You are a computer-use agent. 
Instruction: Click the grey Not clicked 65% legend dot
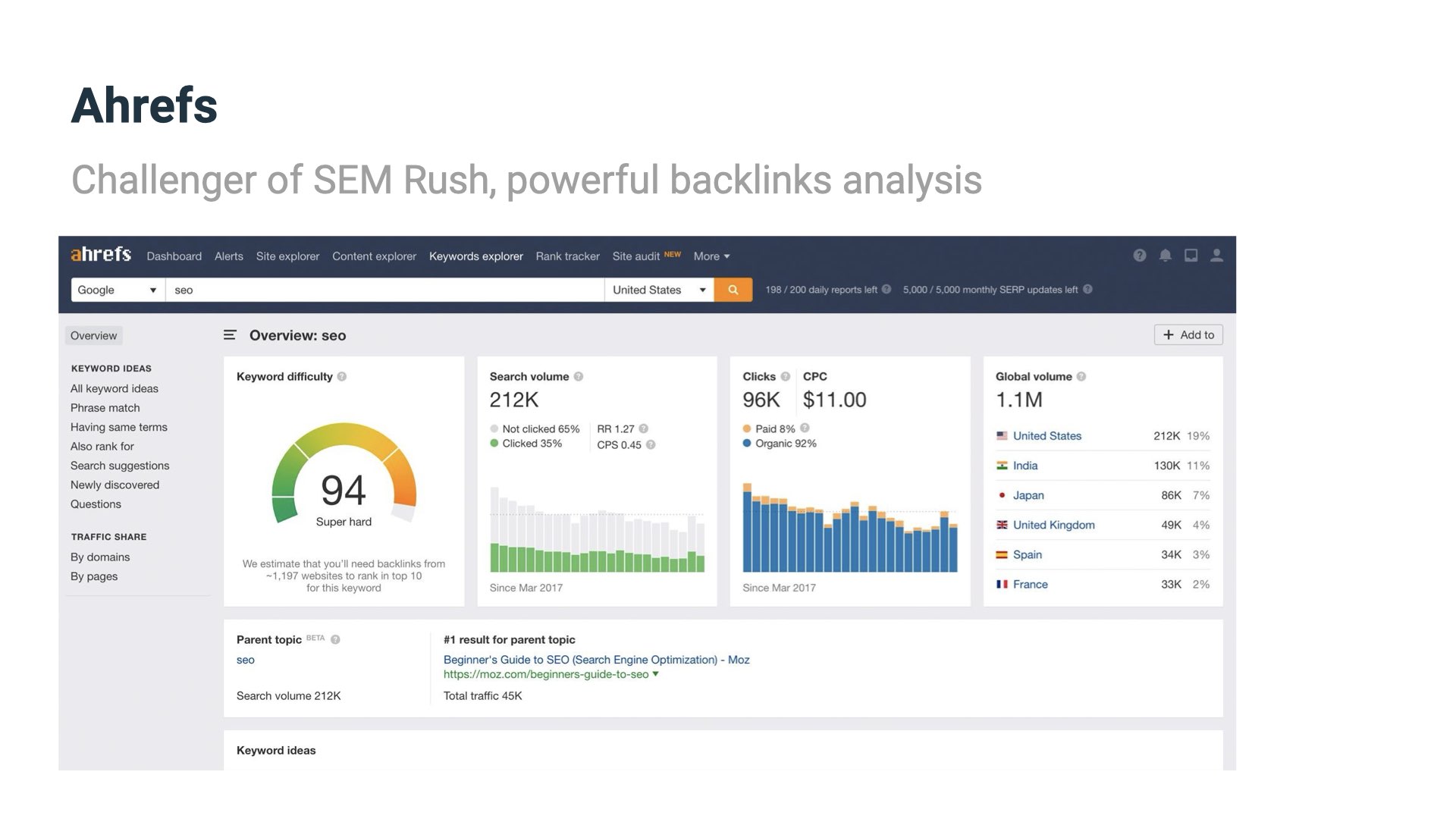coord(494,428)
